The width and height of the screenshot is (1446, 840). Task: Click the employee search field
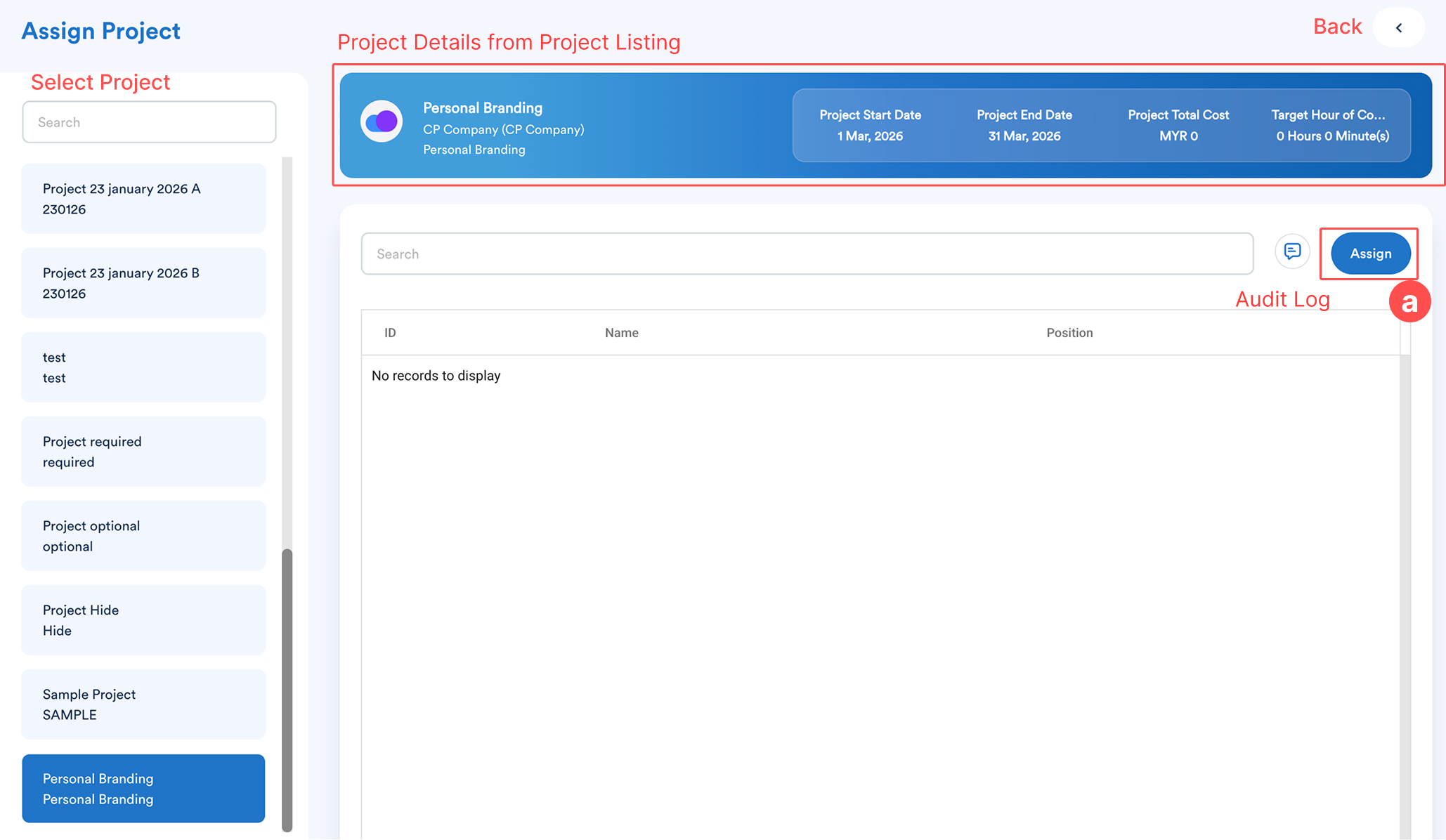pos(807,254)
